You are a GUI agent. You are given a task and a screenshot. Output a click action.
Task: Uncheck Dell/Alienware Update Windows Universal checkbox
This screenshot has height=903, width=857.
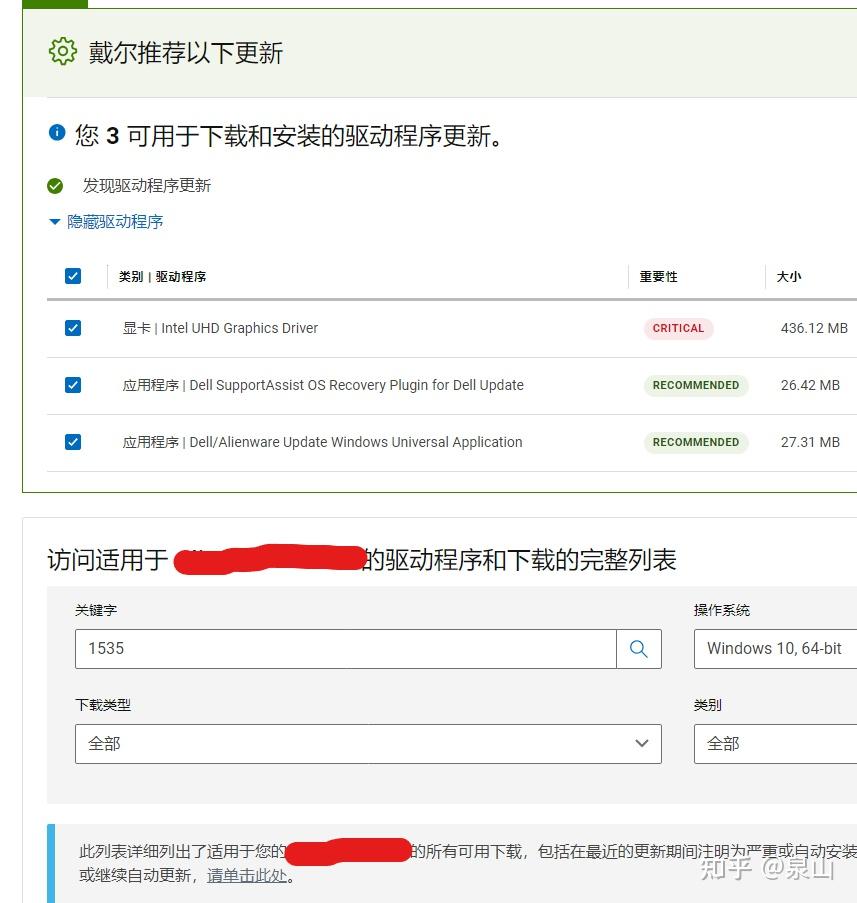click(x=72, y=441)
